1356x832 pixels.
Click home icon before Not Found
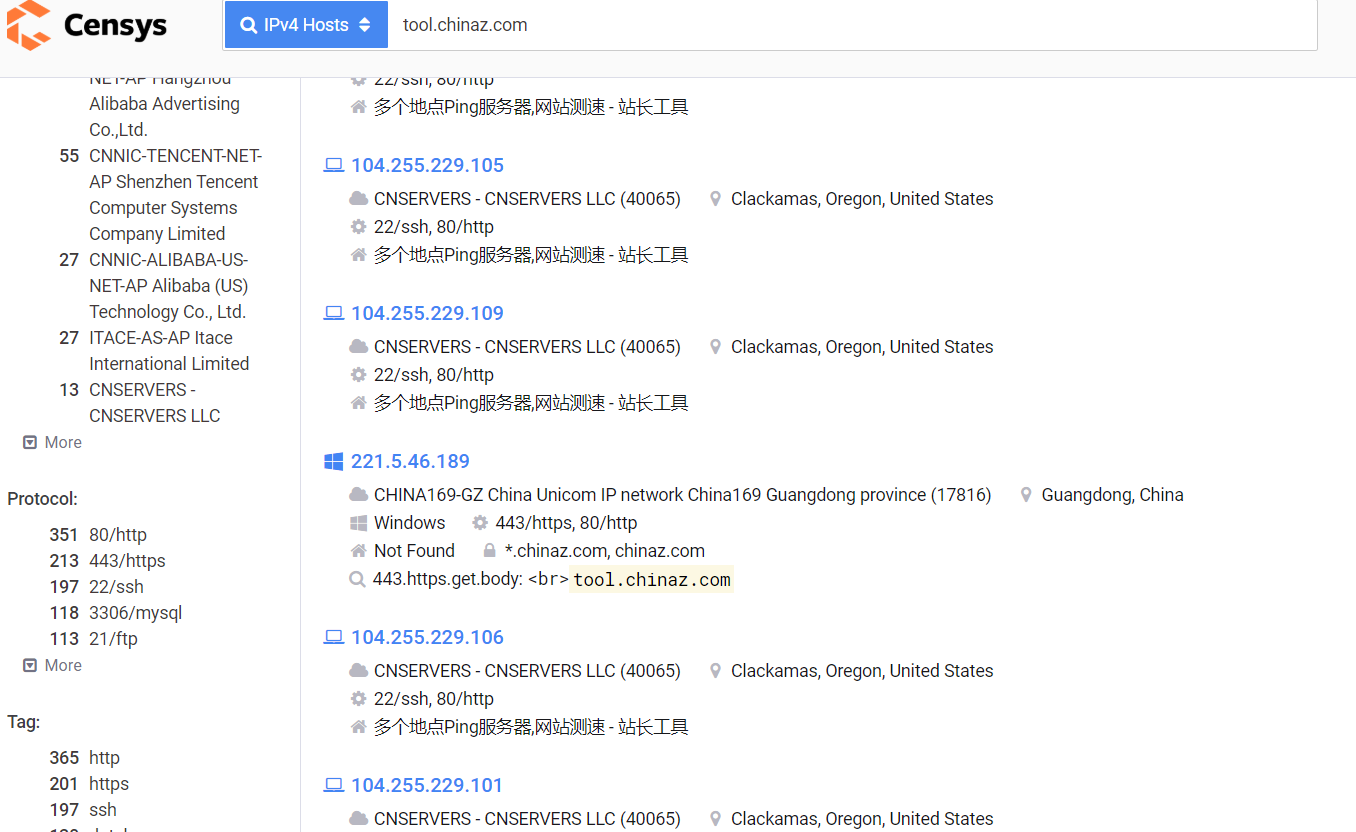pos(358,551)
